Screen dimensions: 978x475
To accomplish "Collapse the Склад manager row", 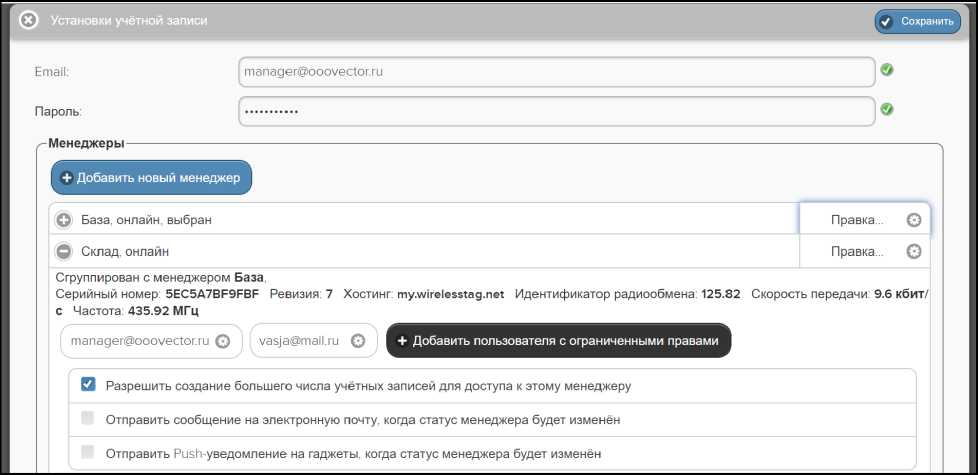I will click(x=64, y=252).
